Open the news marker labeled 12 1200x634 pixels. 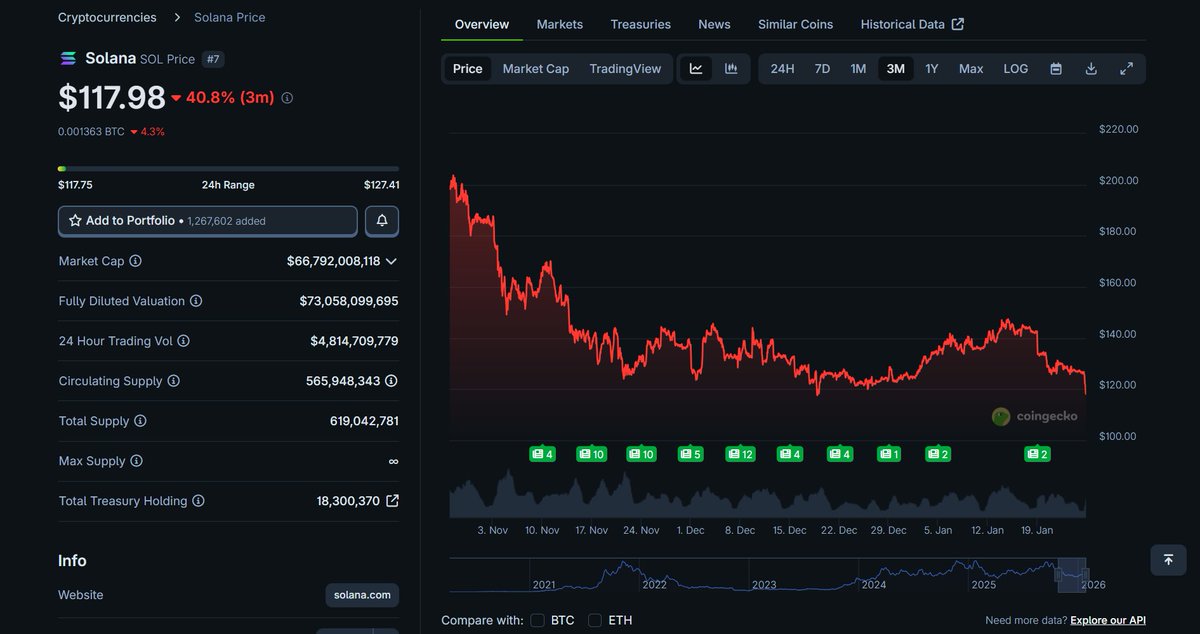point(740,454)
